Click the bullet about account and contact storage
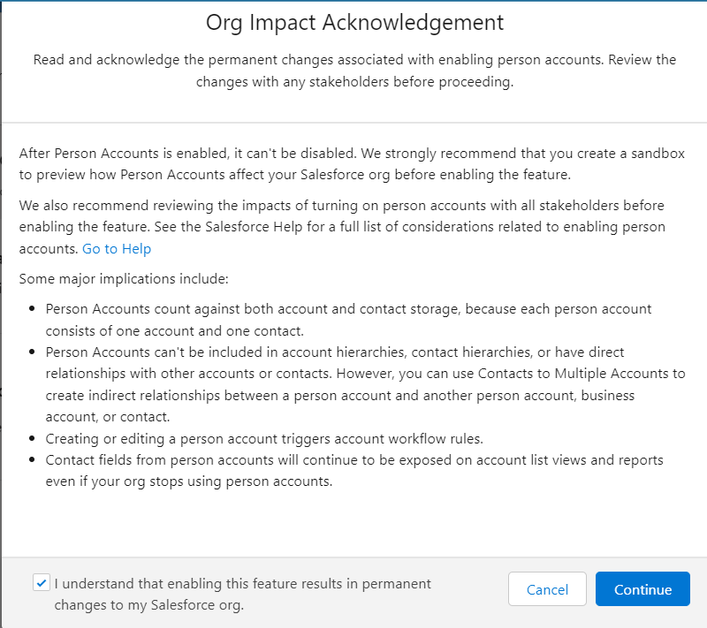The image size is (707, 628). pyautogui.click(x=348, y=319)
